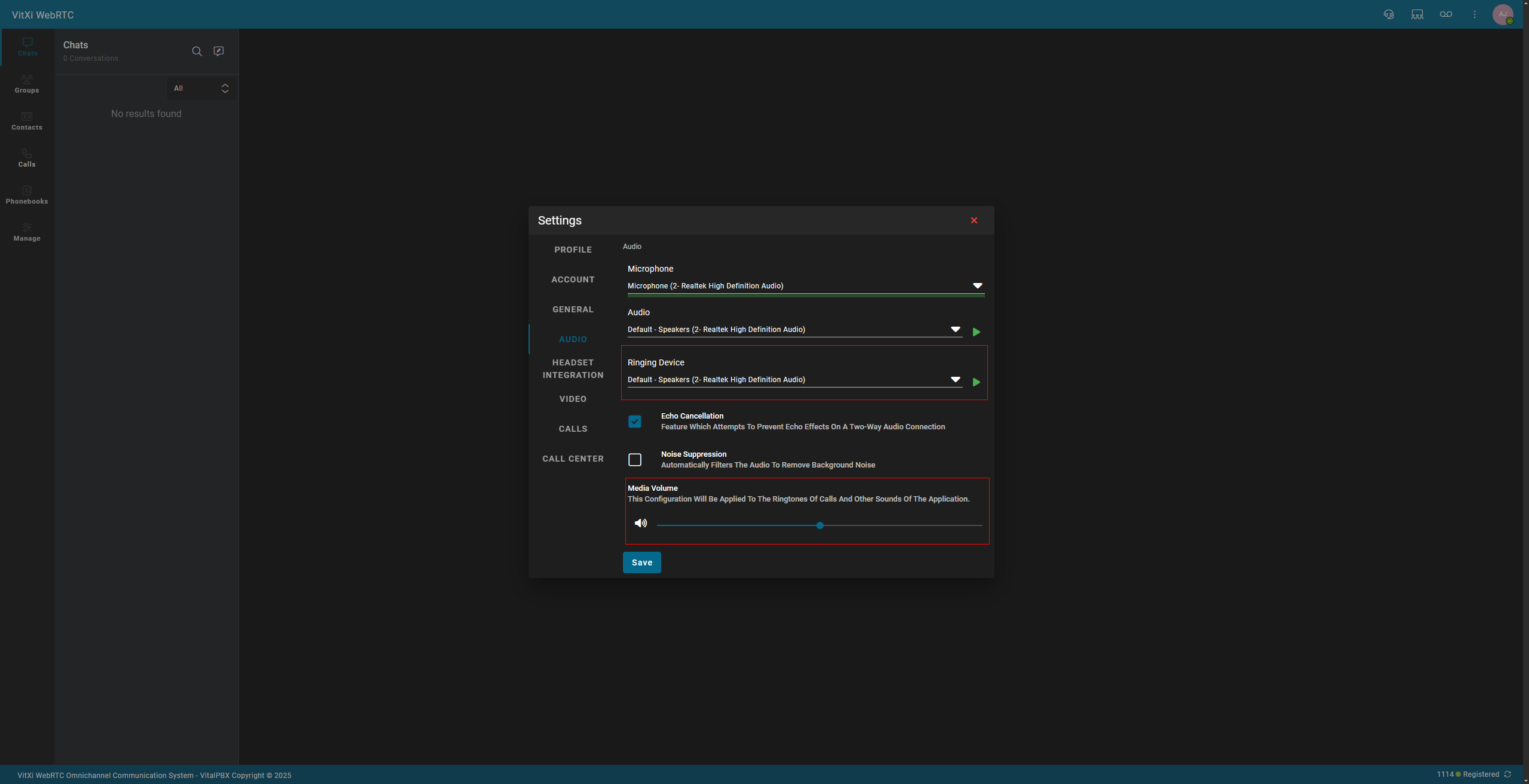Click the Media Volume slider handle

tap(820, 525)
